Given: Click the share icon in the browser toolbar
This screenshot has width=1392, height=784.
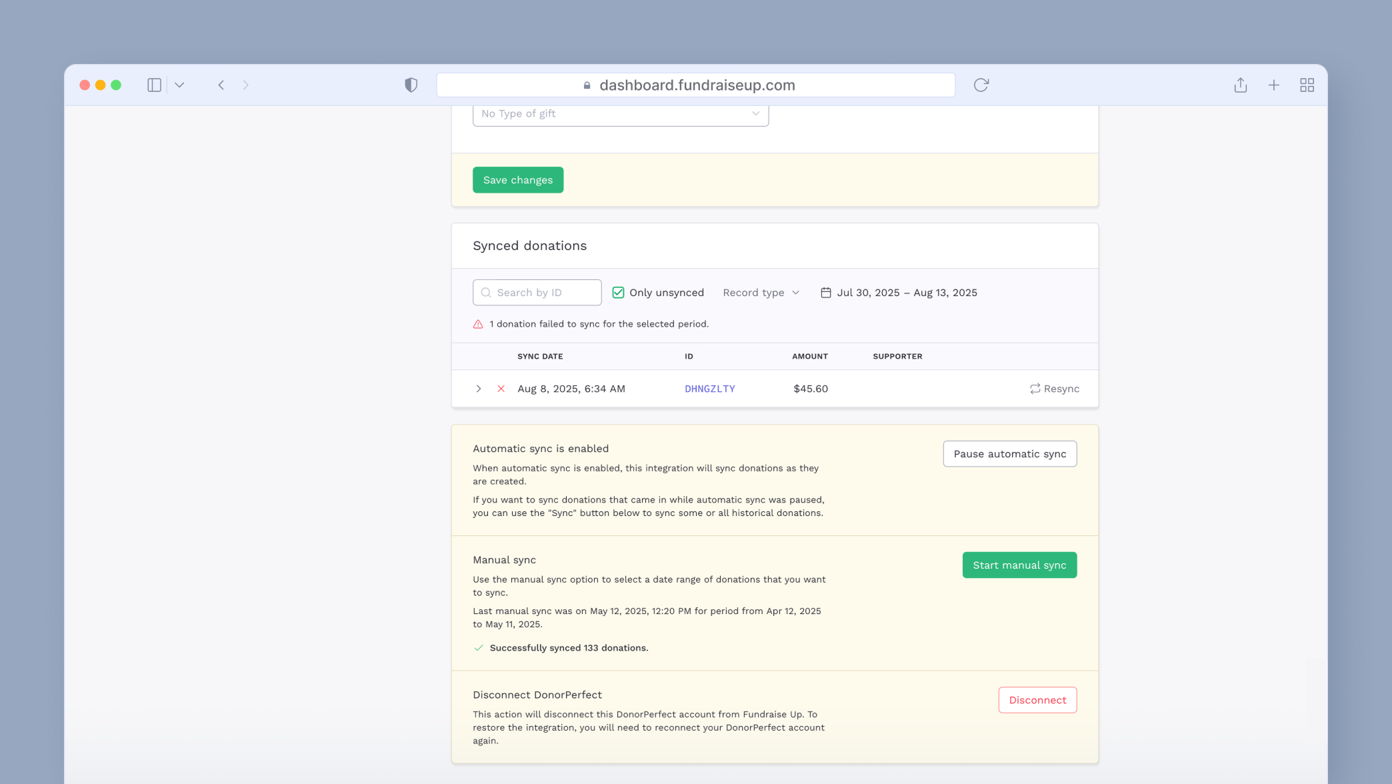Looking at the screenshot, I should point(1240,85).
